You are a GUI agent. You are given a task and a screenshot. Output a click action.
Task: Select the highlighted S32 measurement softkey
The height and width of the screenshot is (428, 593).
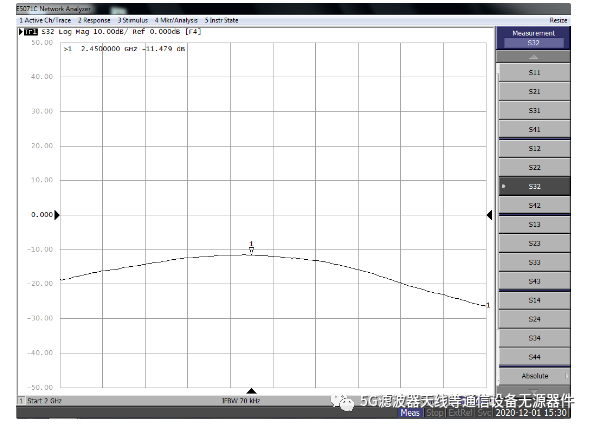tap(534, 186)
